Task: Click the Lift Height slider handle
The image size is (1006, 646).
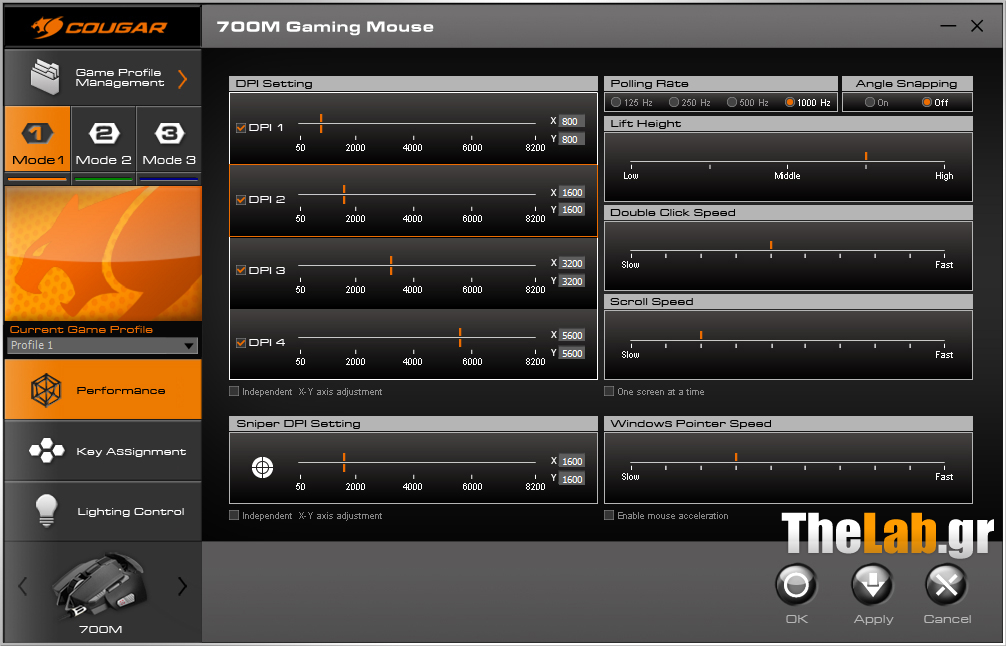Action: 866,156
